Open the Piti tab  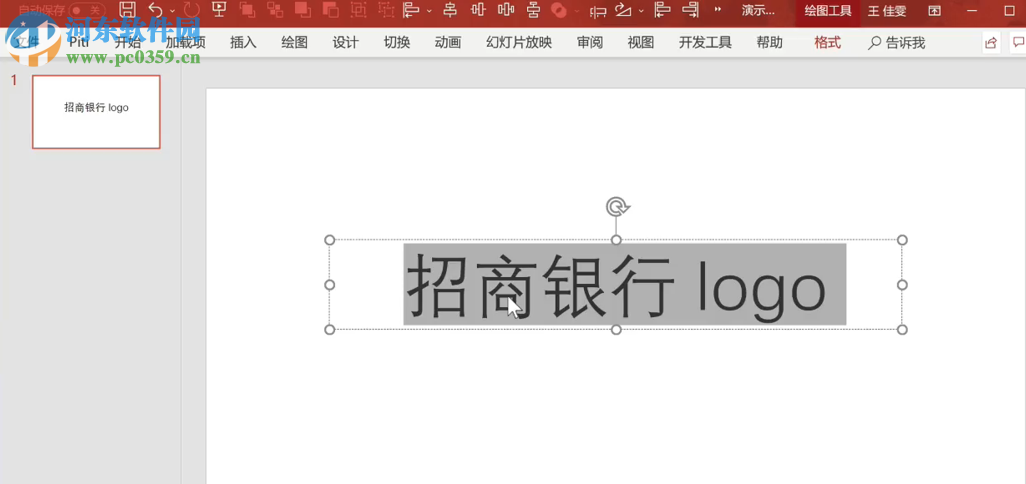(79, 43)
